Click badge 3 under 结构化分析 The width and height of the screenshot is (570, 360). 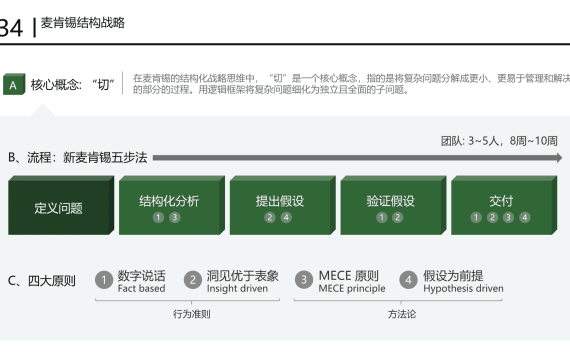[175, 217]
